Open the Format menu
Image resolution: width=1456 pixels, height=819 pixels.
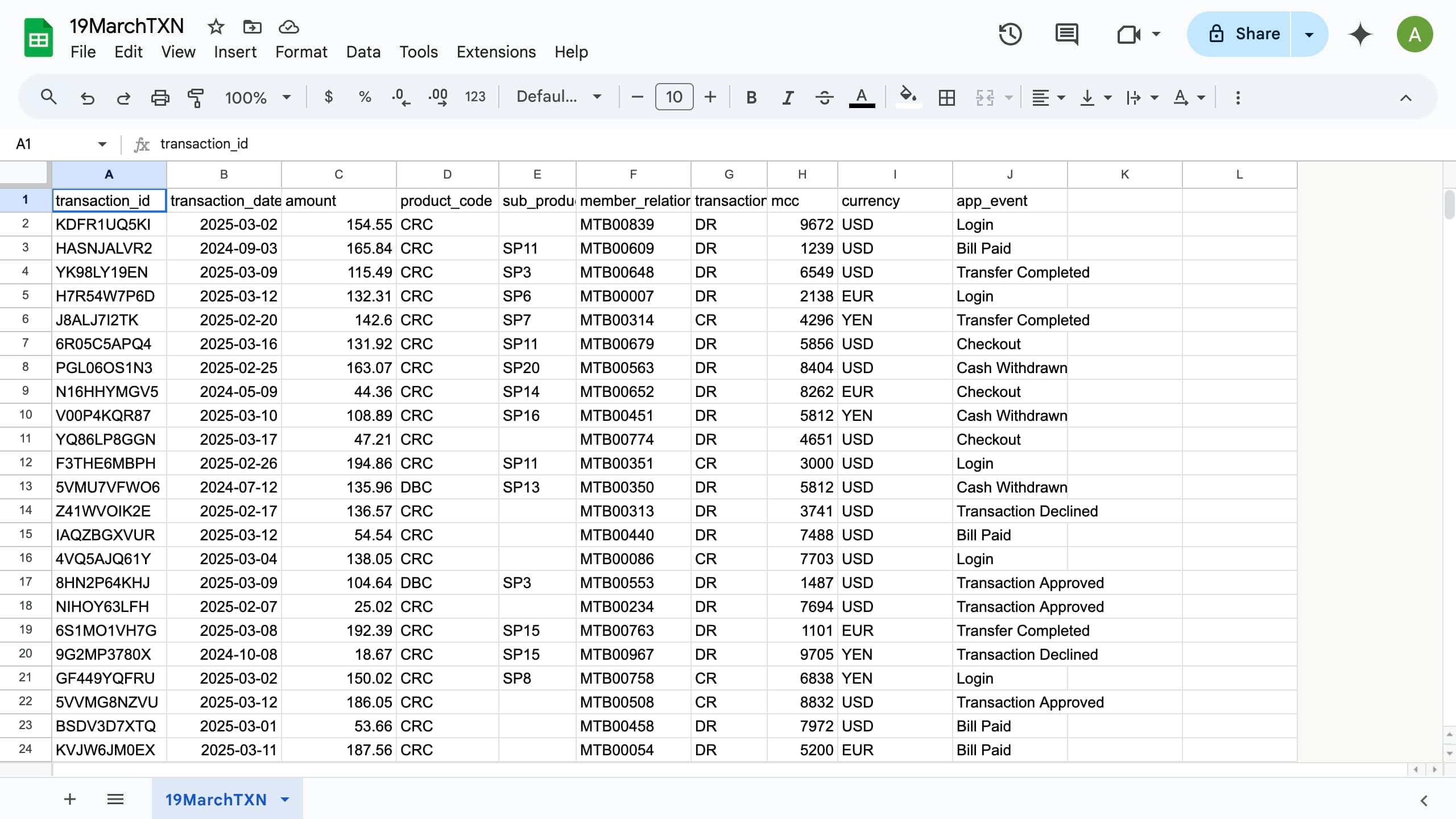tap(301, 52)
